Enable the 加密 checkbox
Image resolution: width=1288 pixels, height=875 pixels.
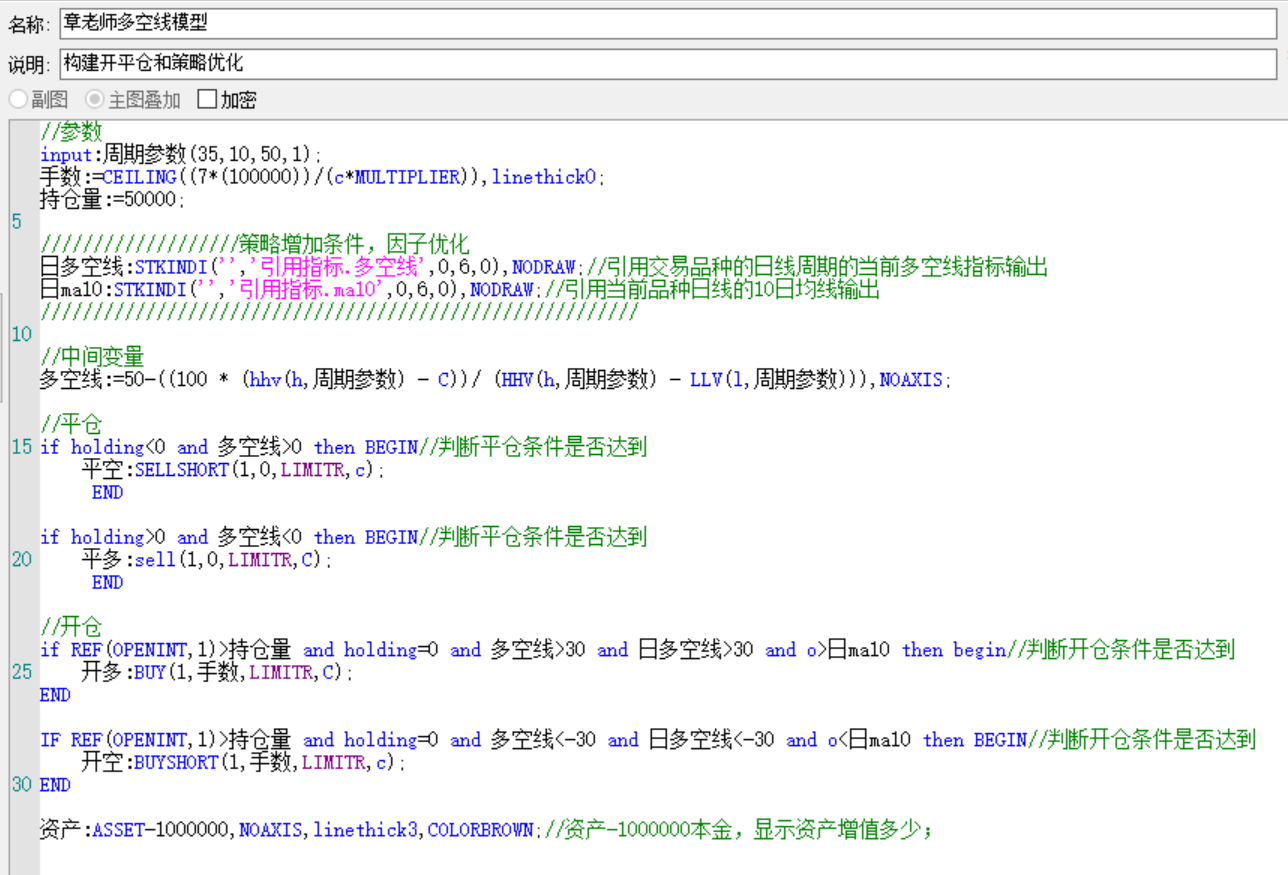207,100
